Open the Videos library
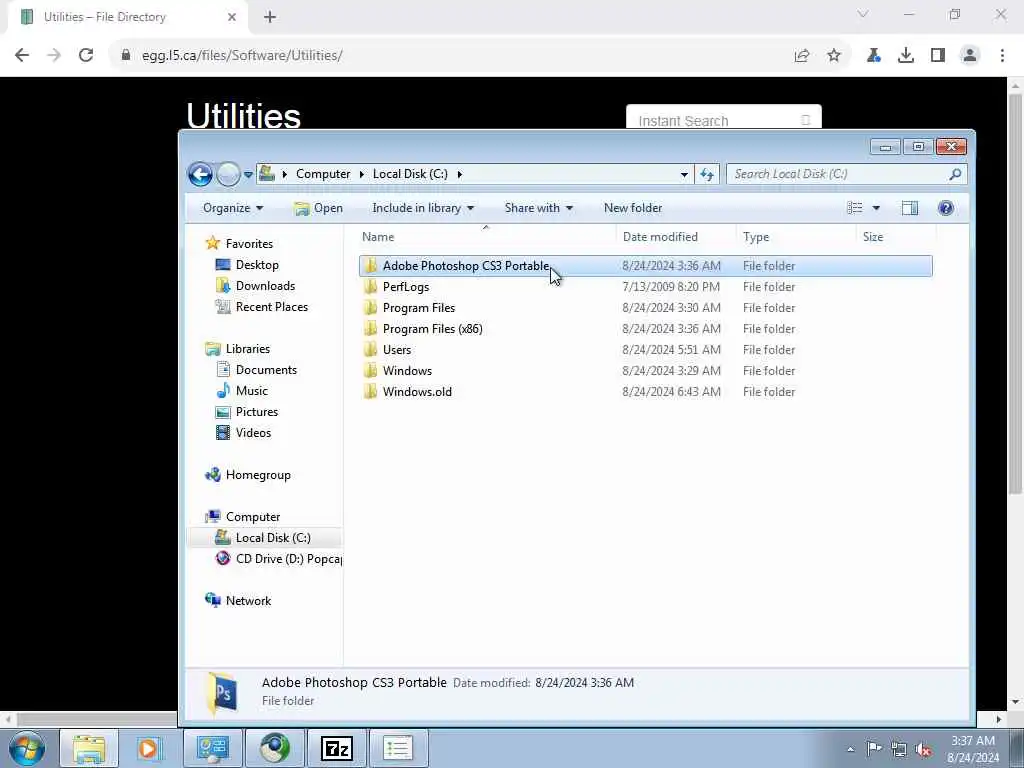Image resolution: width=1024 pixels, height=768 pixels. coord(244,432)
